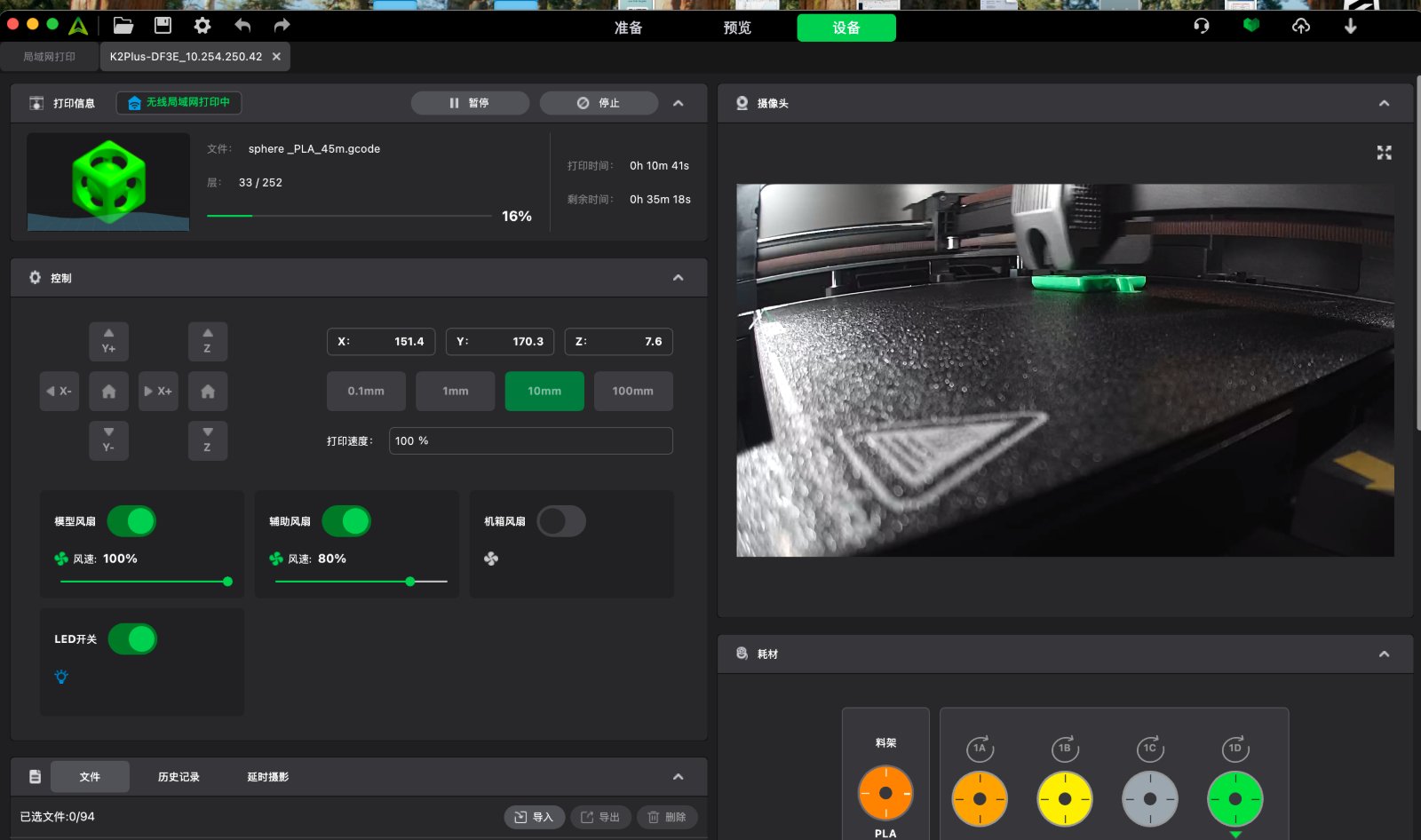Image resolution: width=1421 pixels, height=840 pixels.
Task: Click 删除 delete button
Action: 667,817
